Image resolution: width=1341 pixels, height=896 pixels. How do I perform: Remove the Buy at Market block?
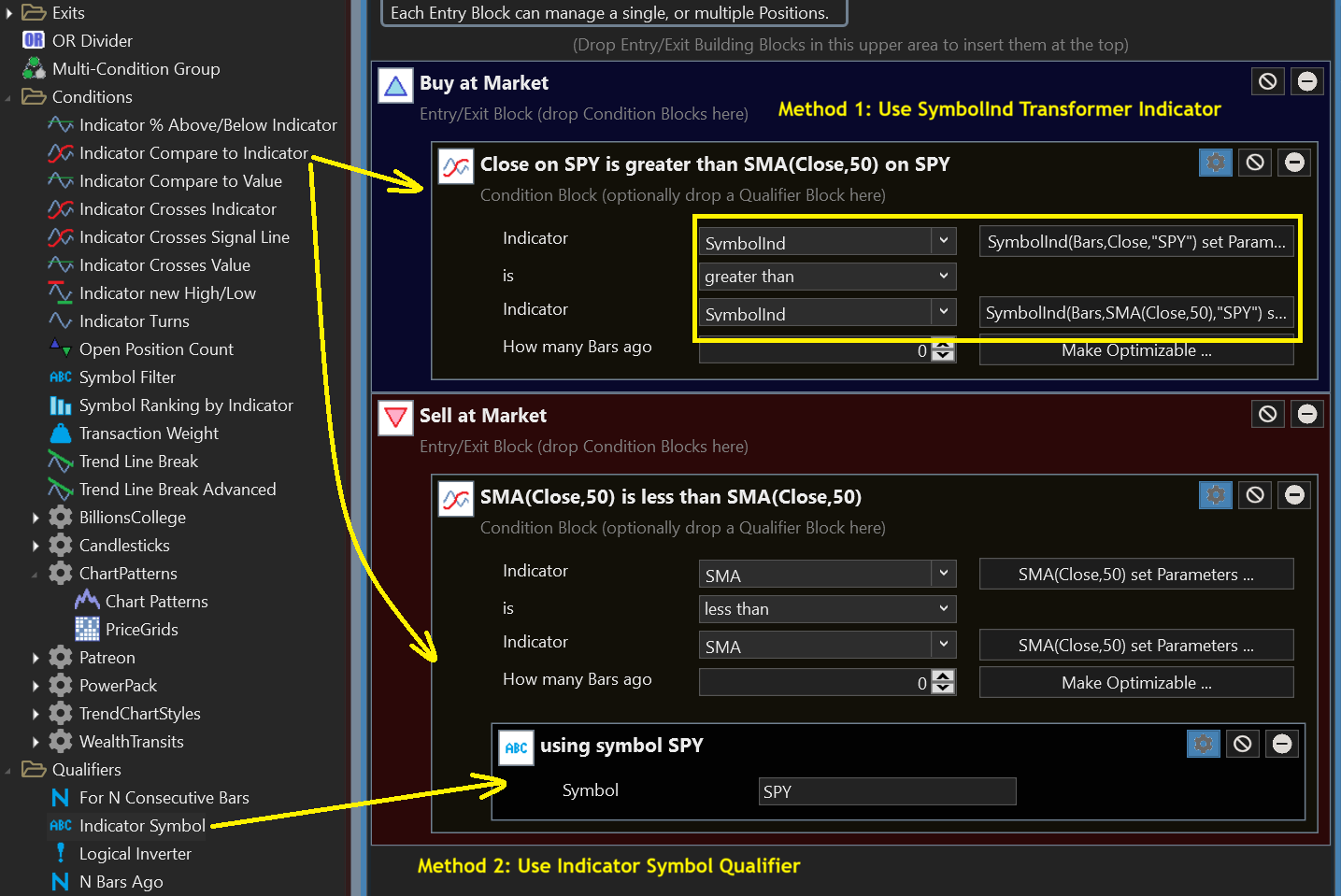1307,81
